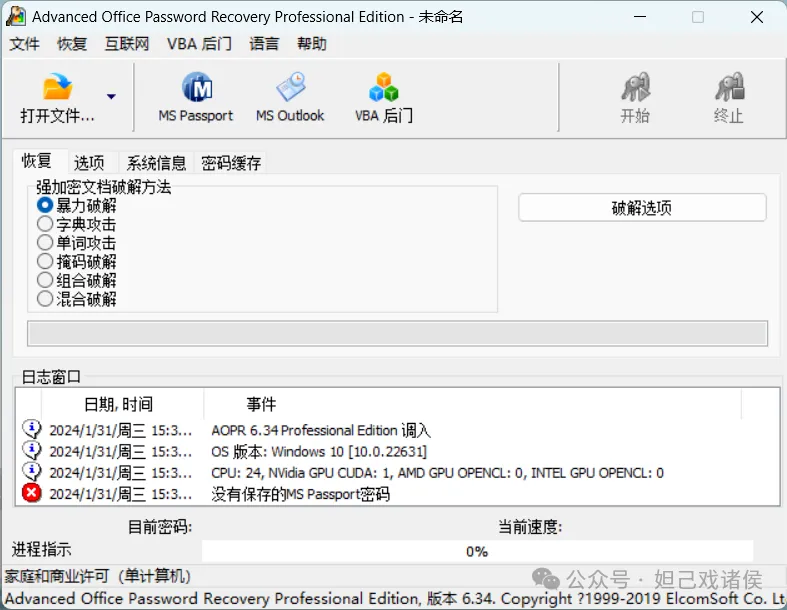
Task: Select the AOPR 6.34 调入 log entry icon
Action: [x=32, y=430]
